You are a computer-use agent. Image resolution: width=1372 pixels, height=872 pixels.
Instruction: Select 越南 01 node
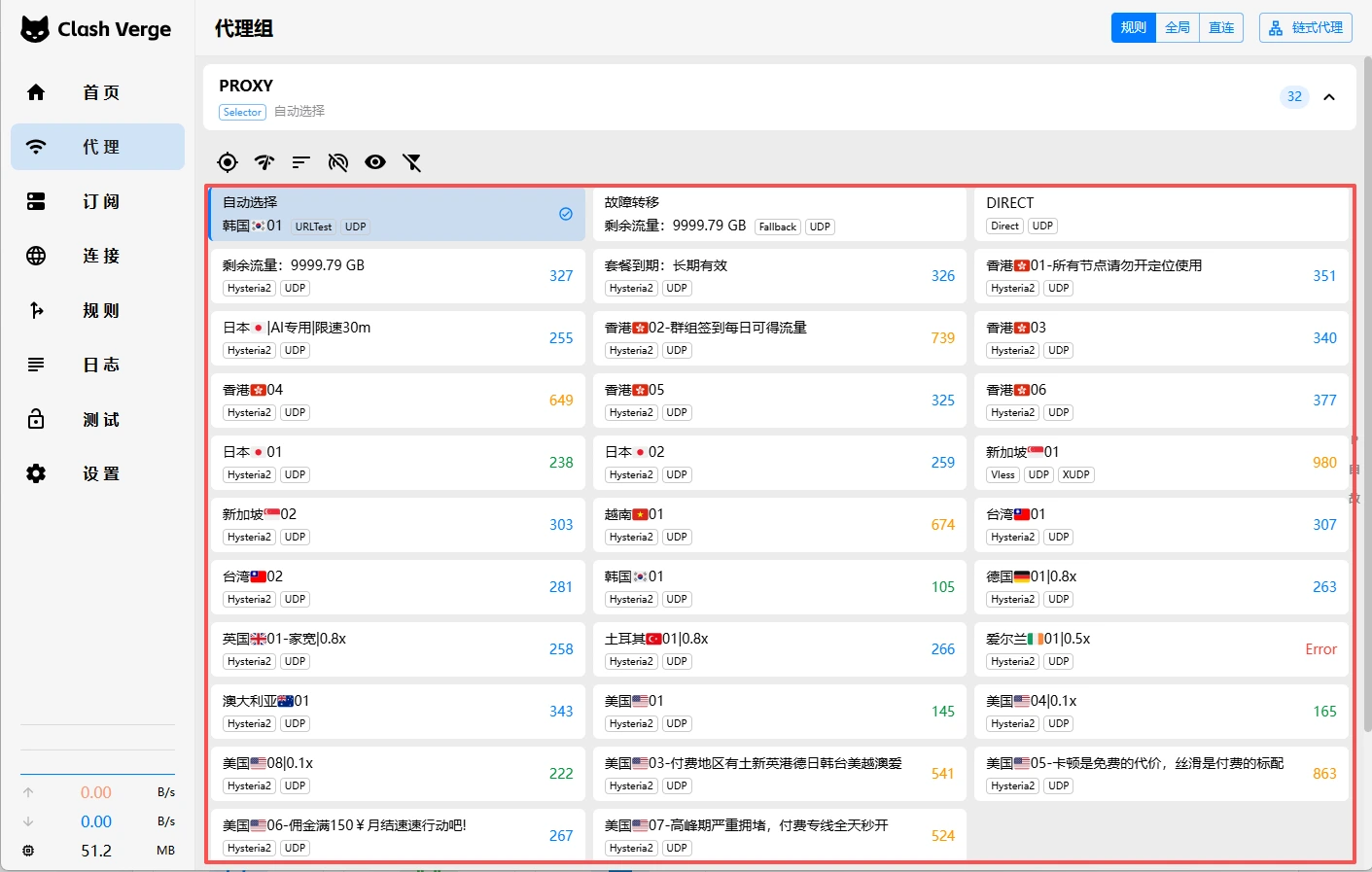point(780,525)
